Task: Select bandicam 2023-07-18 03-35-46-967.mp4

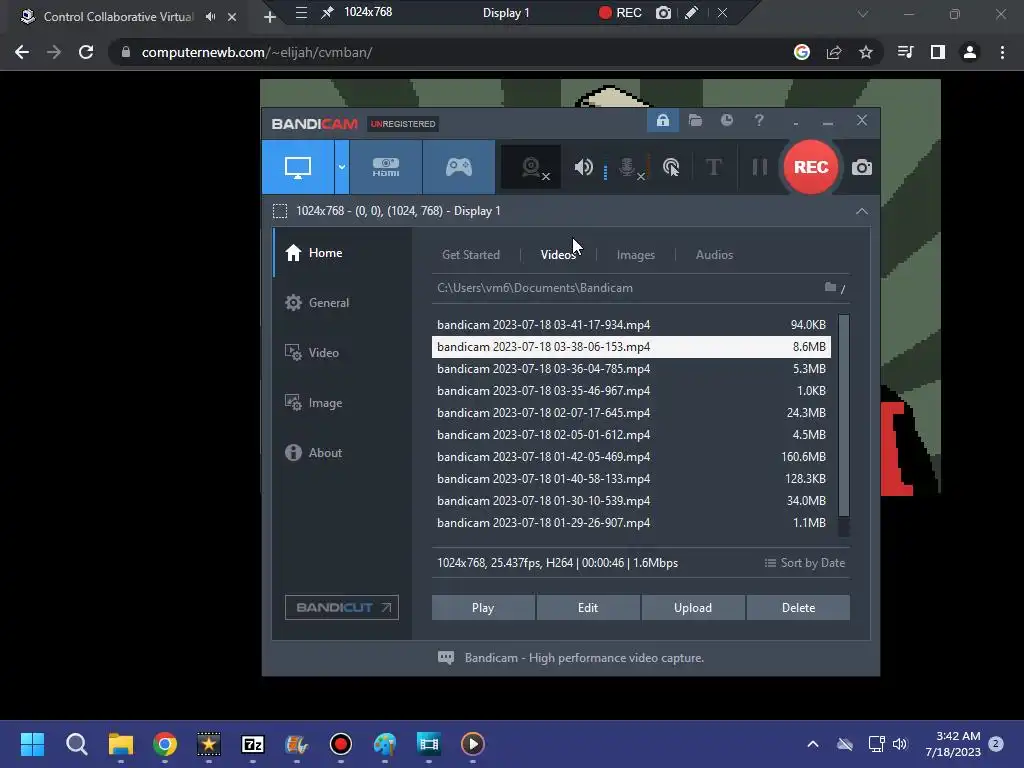Action: click(x=631, y=391)
